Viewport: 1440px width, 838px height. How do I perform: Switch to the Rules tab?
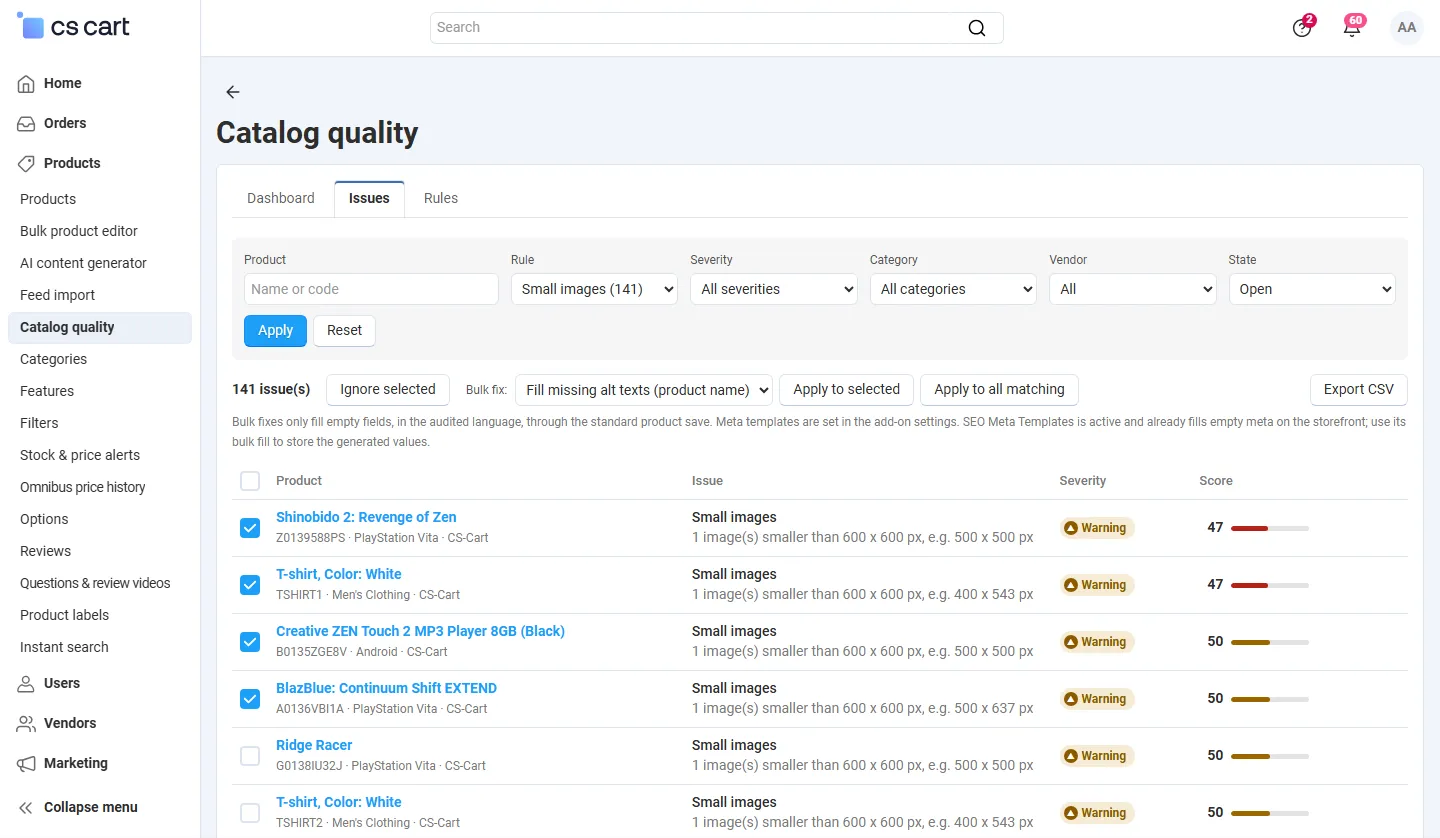coord(441,198)
